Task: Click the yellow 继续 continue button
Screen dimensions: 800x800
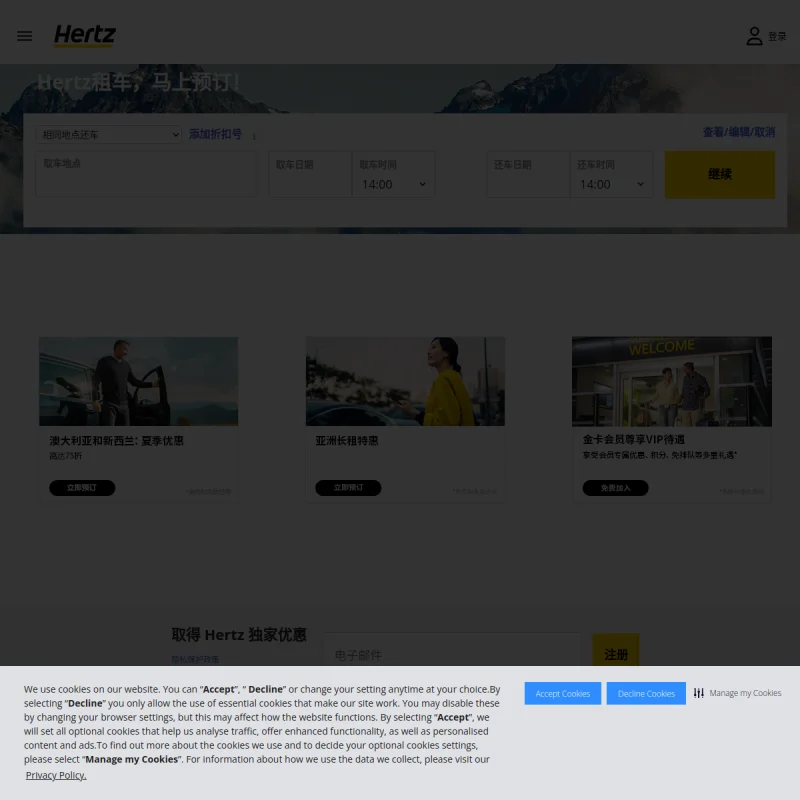Action: [719, 174]
